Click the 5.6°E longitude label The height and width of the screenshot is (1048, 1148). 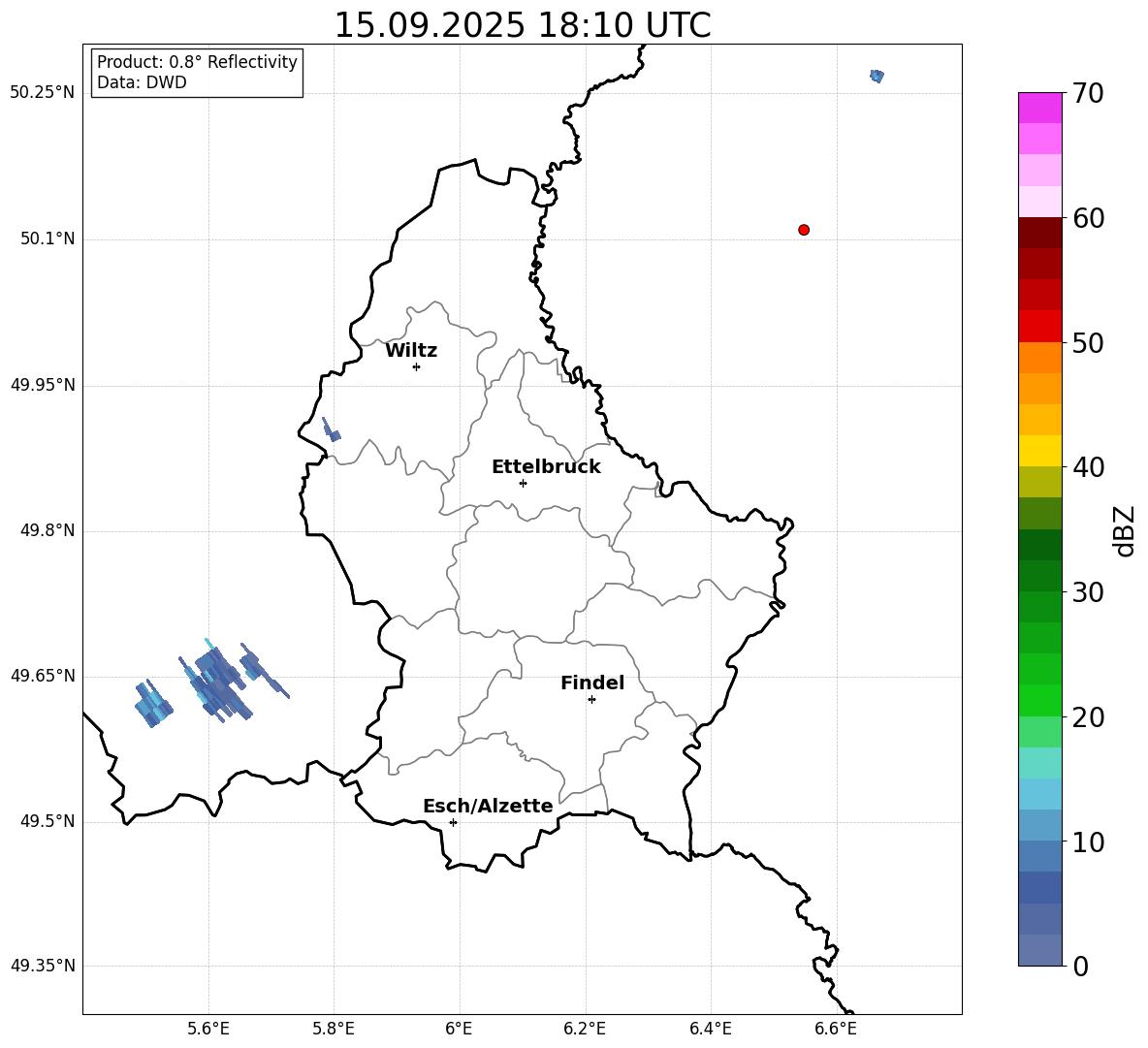208,1029
